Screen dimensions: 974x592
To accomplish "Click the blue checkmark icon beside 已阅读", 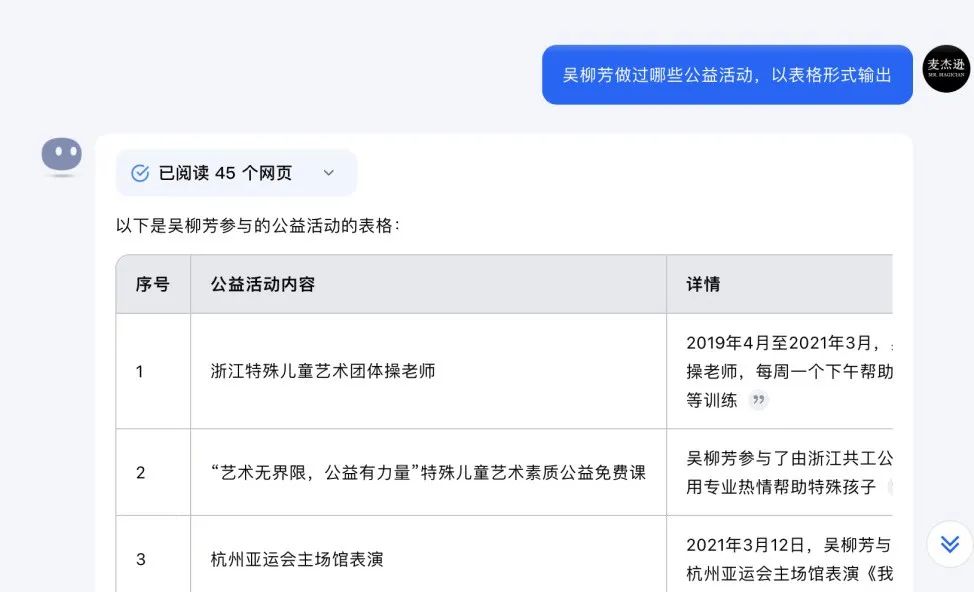I will coord(140,173).
